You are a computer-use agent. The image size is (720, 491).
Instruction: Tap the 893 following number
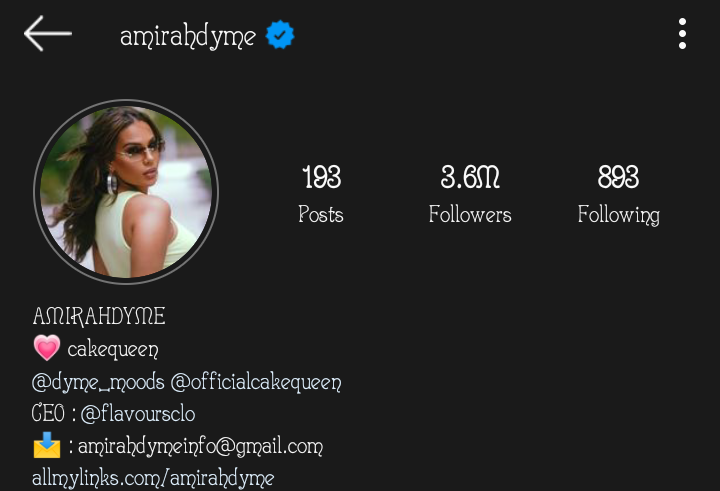click(x=618, y=177)
